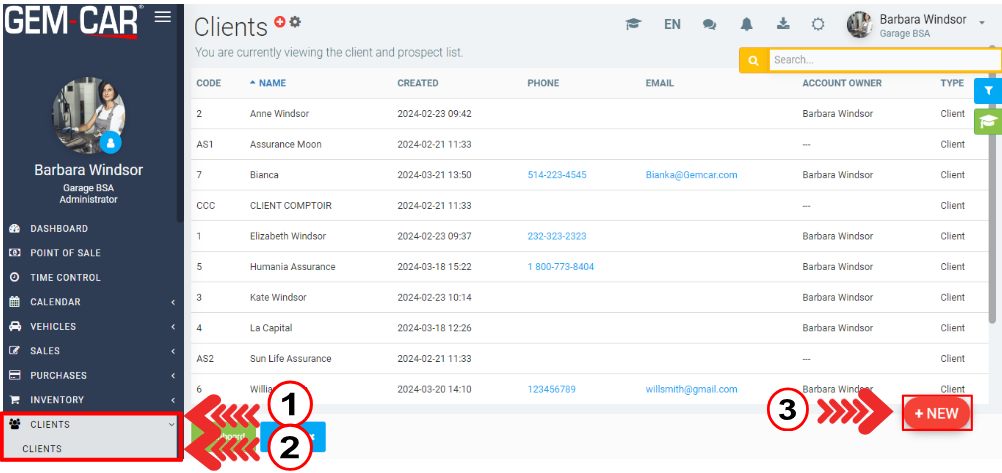Viewport: 1002px width, 473px height.
Task: Toggle the hamburger sidebar menu
Action: [163, 16]
